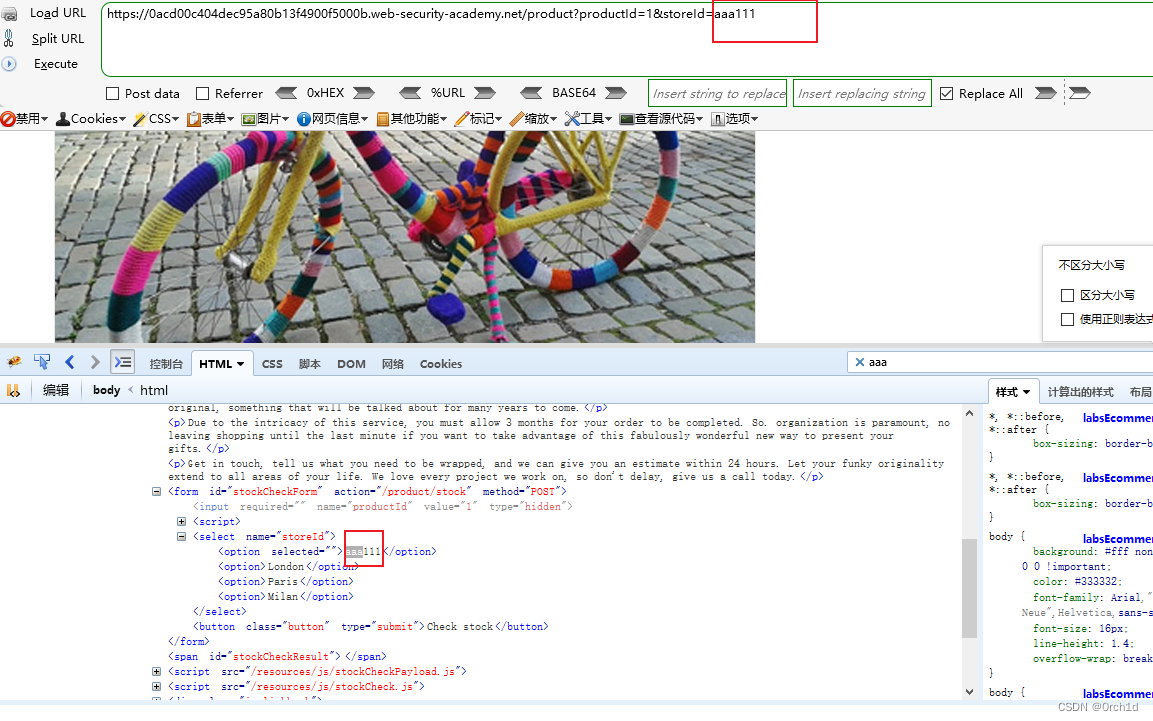Click the break on mutate icon
This screenshot has width=1153, height=721.
click(13, 390)
